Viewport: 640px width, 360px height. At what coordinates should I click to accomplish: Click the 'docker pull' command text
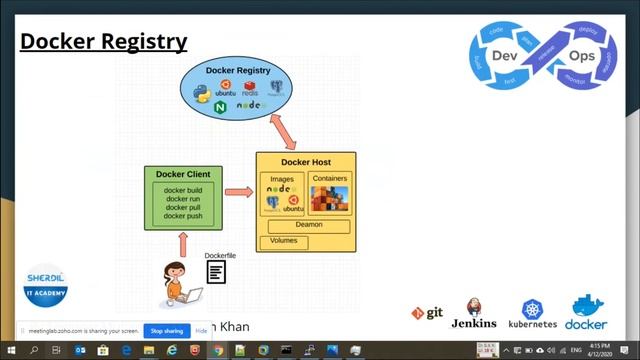coord(183,207)
